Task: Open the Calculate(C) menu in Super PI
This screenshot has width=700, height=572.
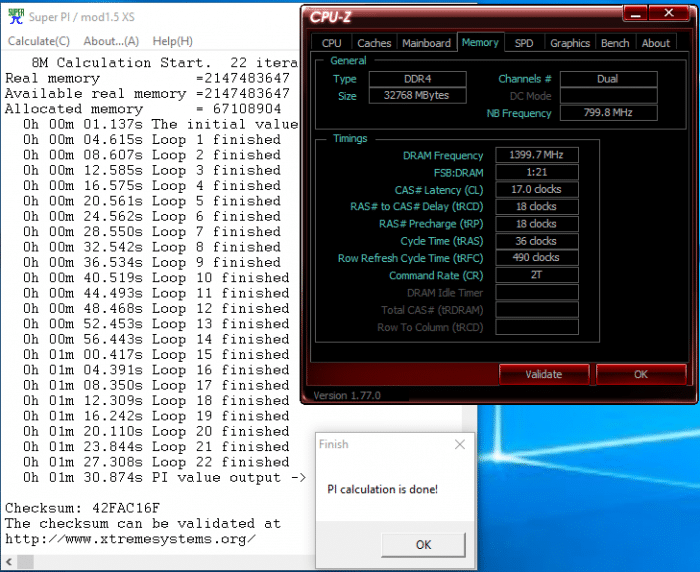Action: [x=39, y=41]
